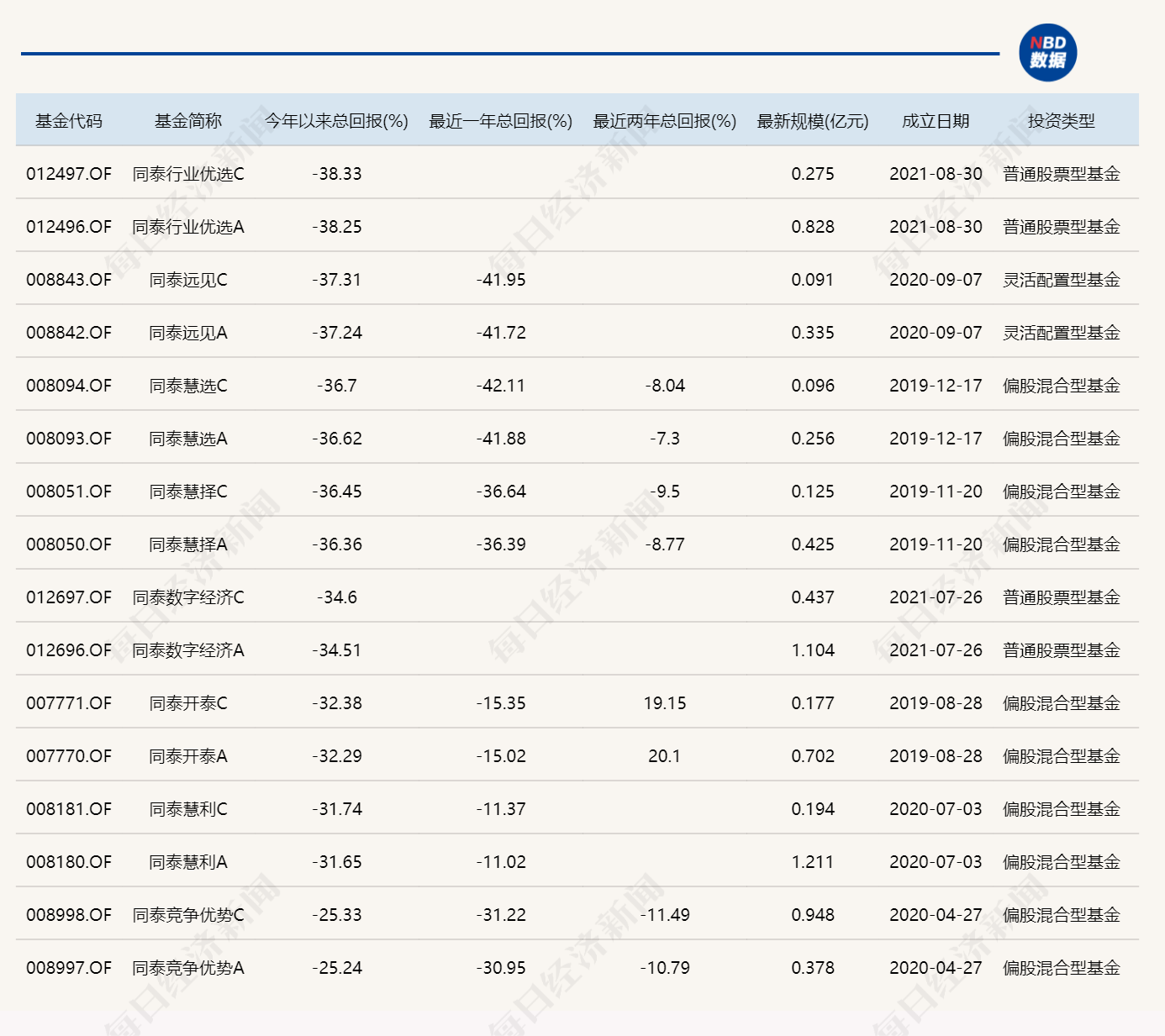Click fund code 008998.OF
This screenshot has height=1036, width=1165.
(x=69, y=915)
